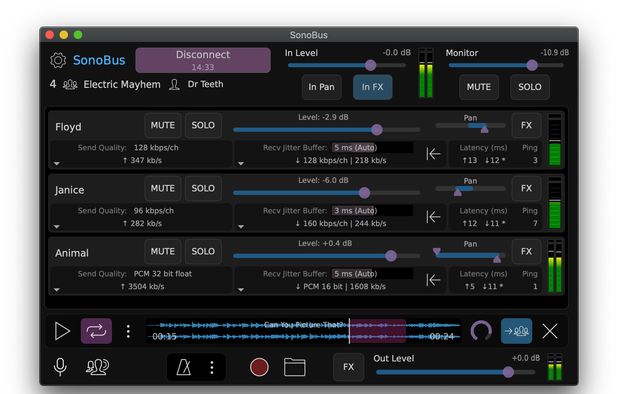
Task: Close the file playback bar
Action: pyautogui.click(x=550, y=331)
